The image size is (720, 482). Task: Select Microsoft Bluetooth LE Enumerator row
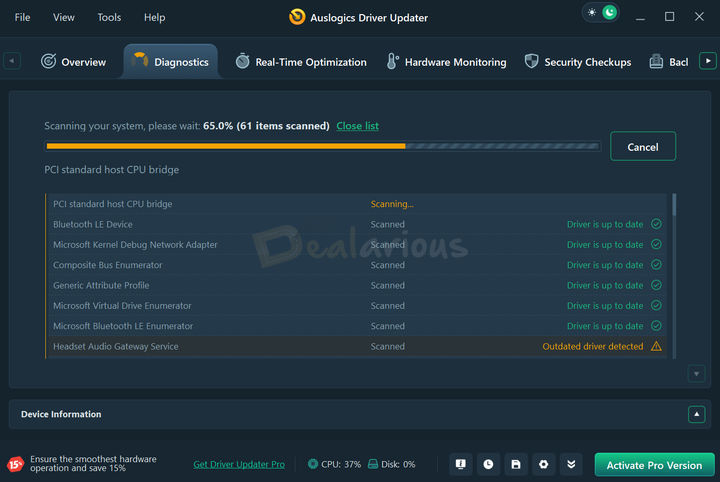(357, 326)
